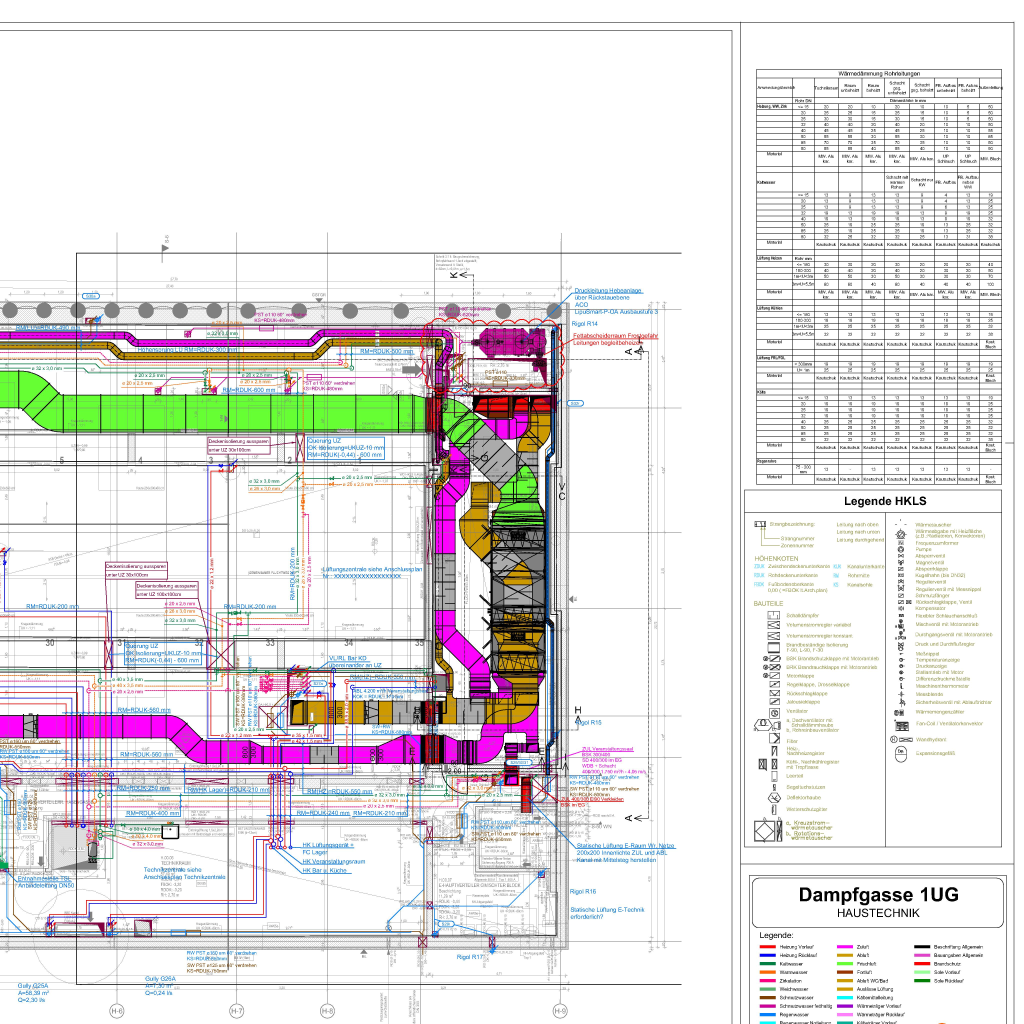Click the Schalldämpfer symbol in the legend
Screen dimensions: 1024x1024
pyautogui.click(x=773, y=616)
